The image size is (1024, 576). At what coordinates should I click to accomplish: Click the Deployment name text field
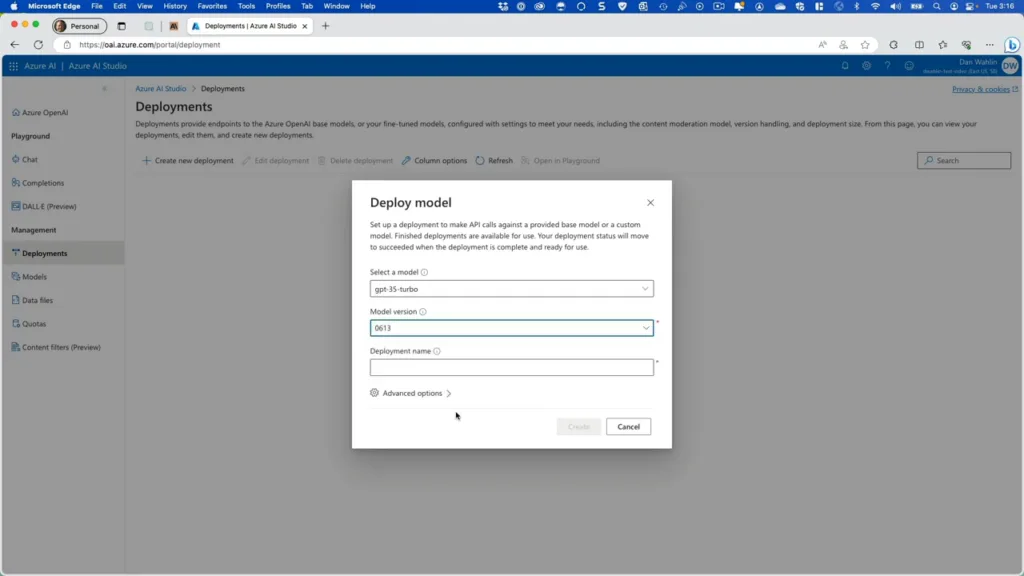(x=511, y=367)
